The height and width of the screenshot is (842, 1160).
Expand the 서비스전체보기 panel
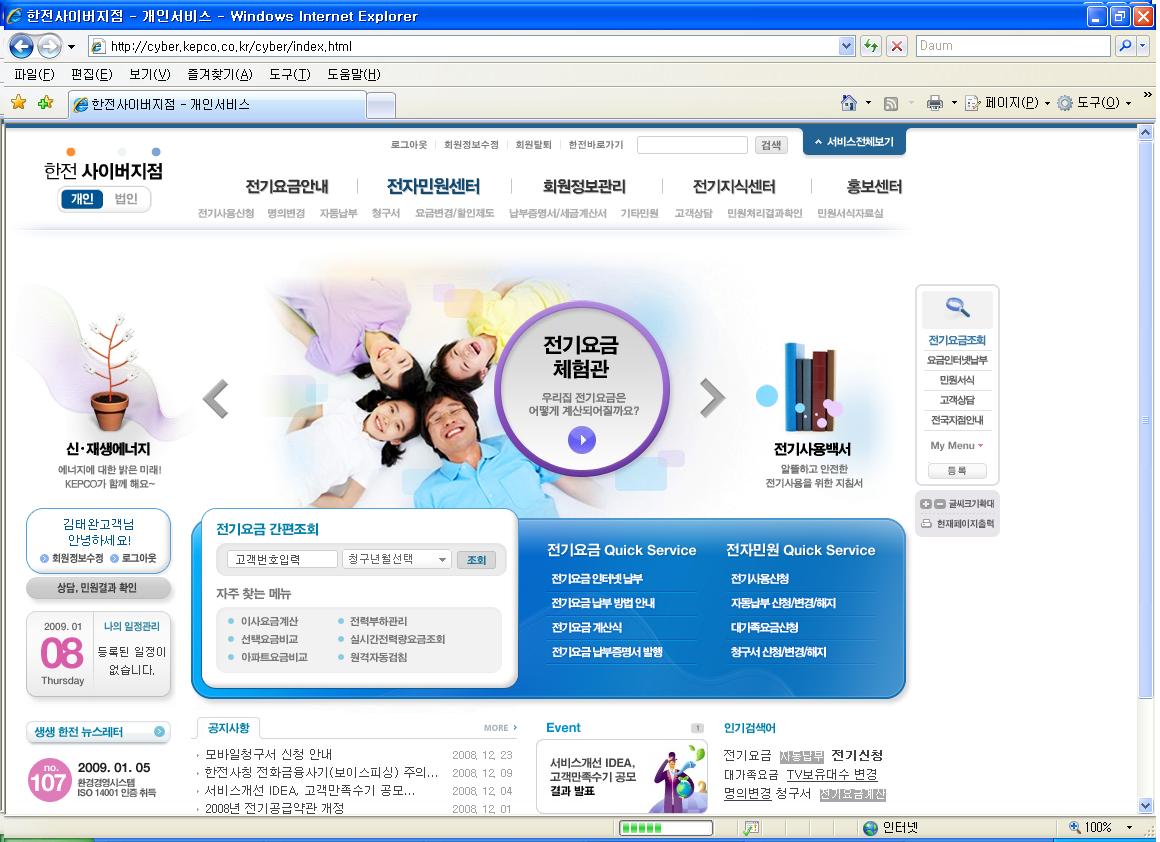pyautogui.click(x=854, y=142)
